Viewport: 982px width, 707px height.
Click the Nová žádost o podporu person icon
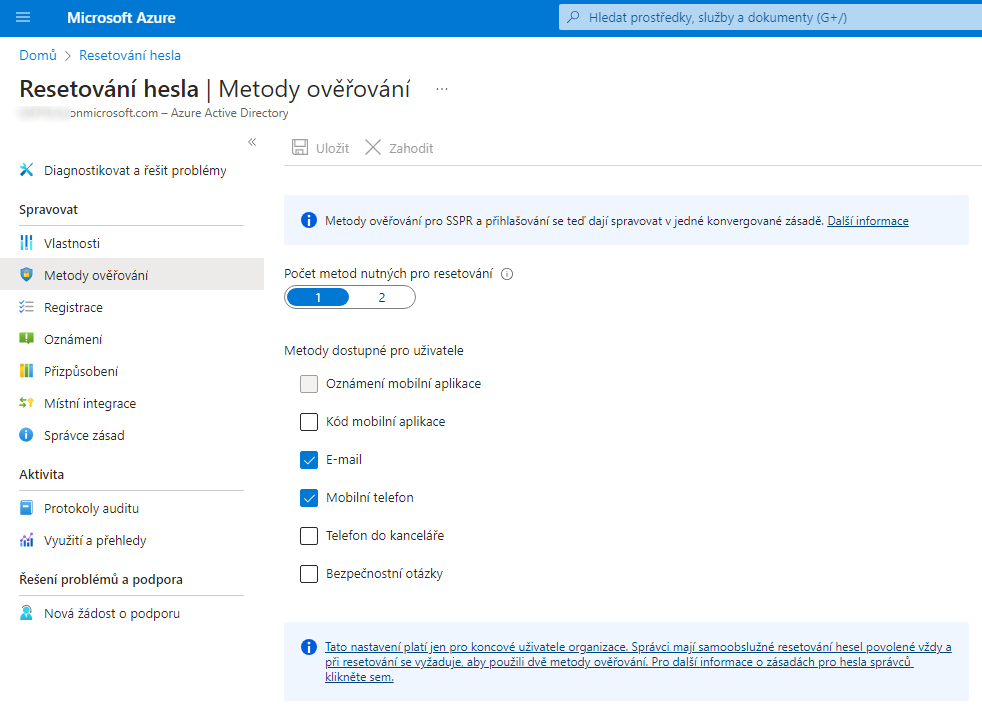click(26, 612)
